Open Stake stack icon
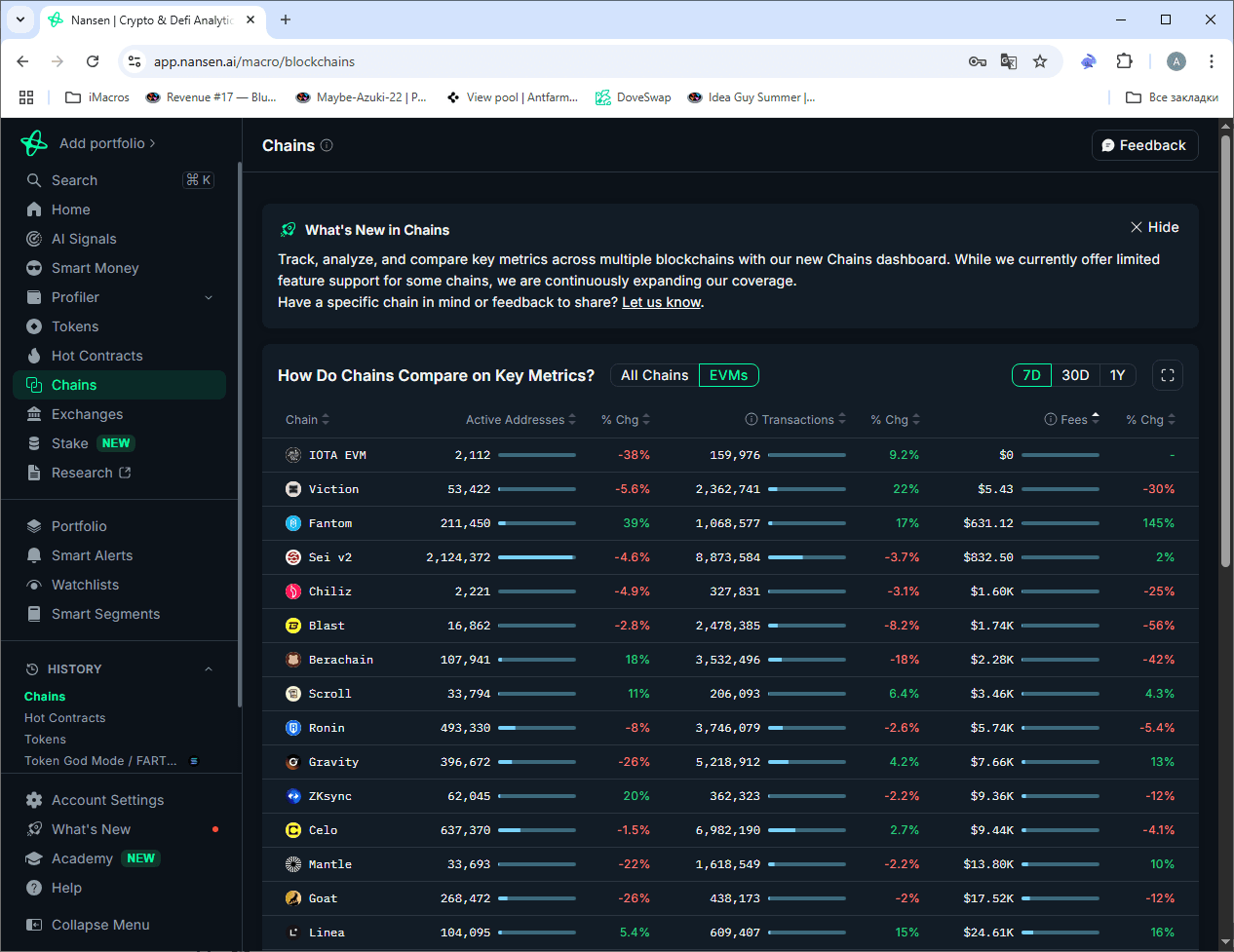Image resolution: width=1234 pixels, height=952 pixels. [x=34, y=443]
